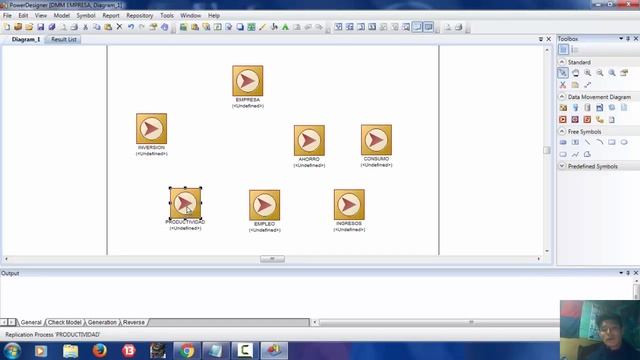Click the Undo arrow in the toolbar
This screenshot has height=360, width=640.
tap(131, 27)
